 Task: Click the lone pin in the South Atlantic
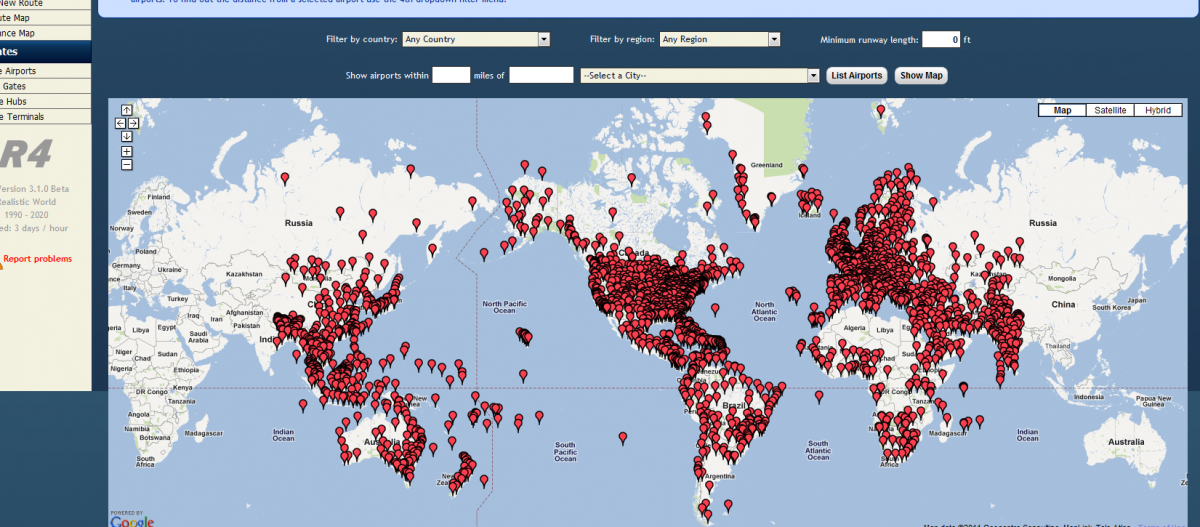[819, 396]
